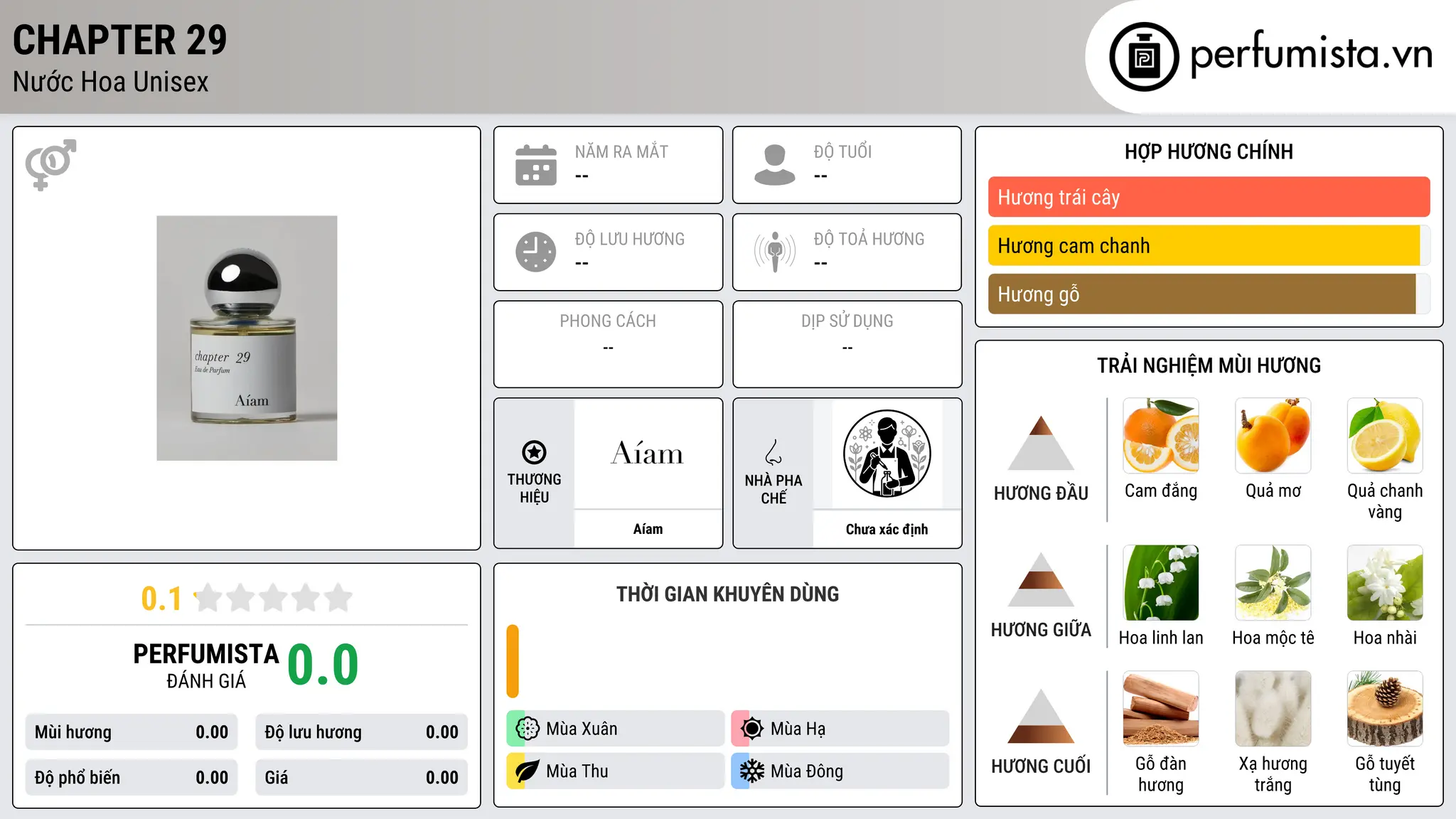Click the Mùa Đông snowflake icon
This screenshot has height=819, width=1456.
[752, 771]
